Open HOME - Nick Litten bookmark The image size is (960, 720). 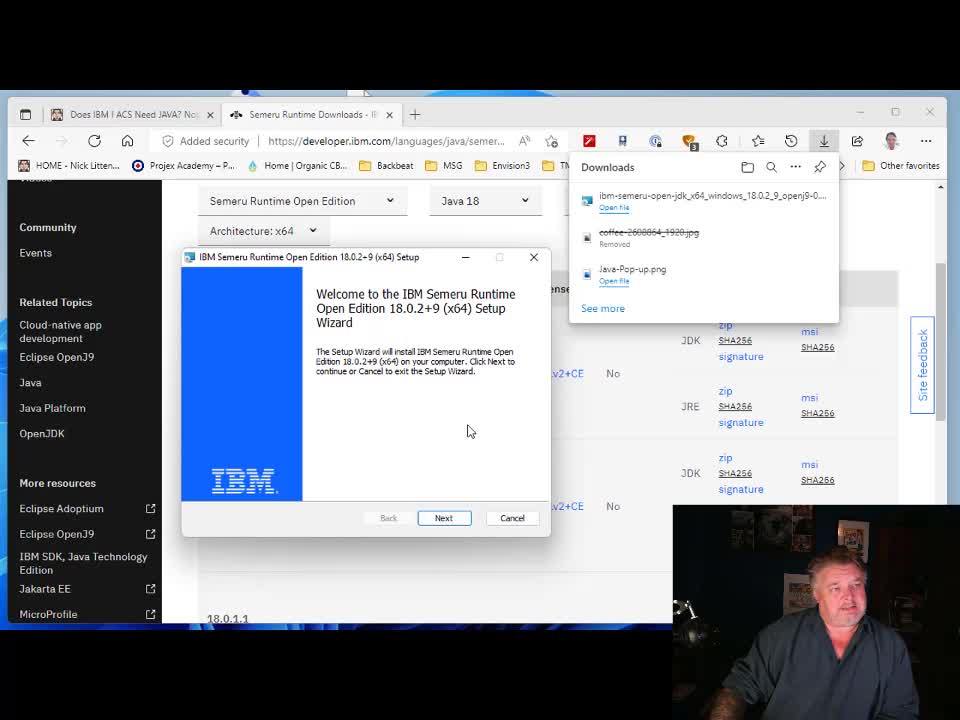(x=69, y=165)
